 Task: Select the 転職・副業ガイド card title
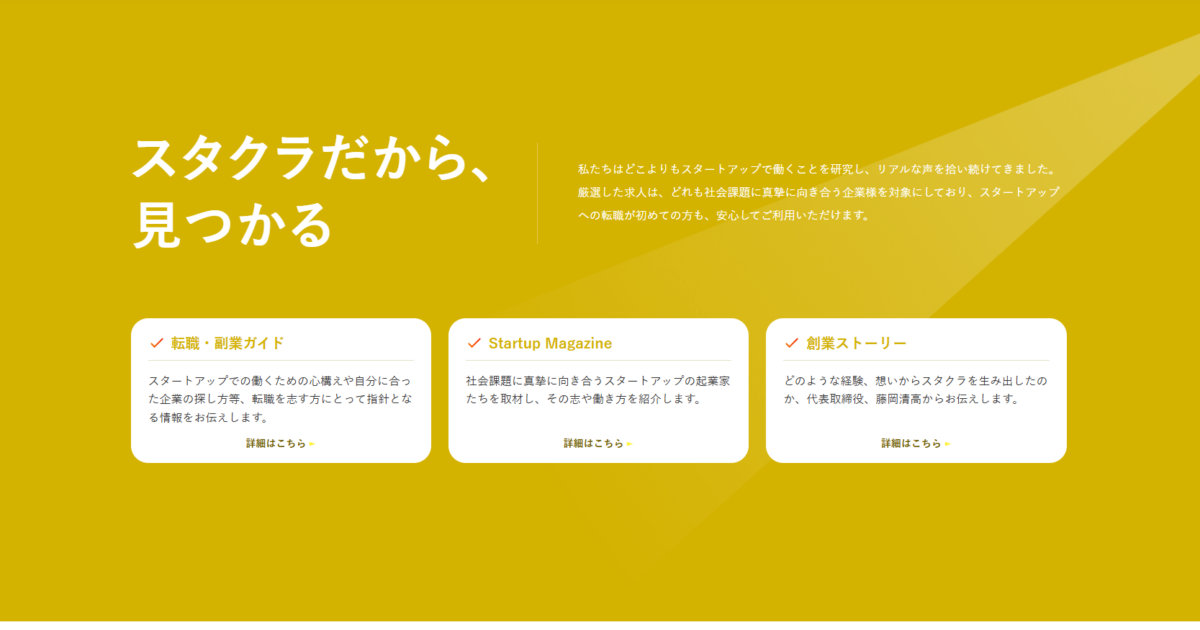(x=228, y=343)
